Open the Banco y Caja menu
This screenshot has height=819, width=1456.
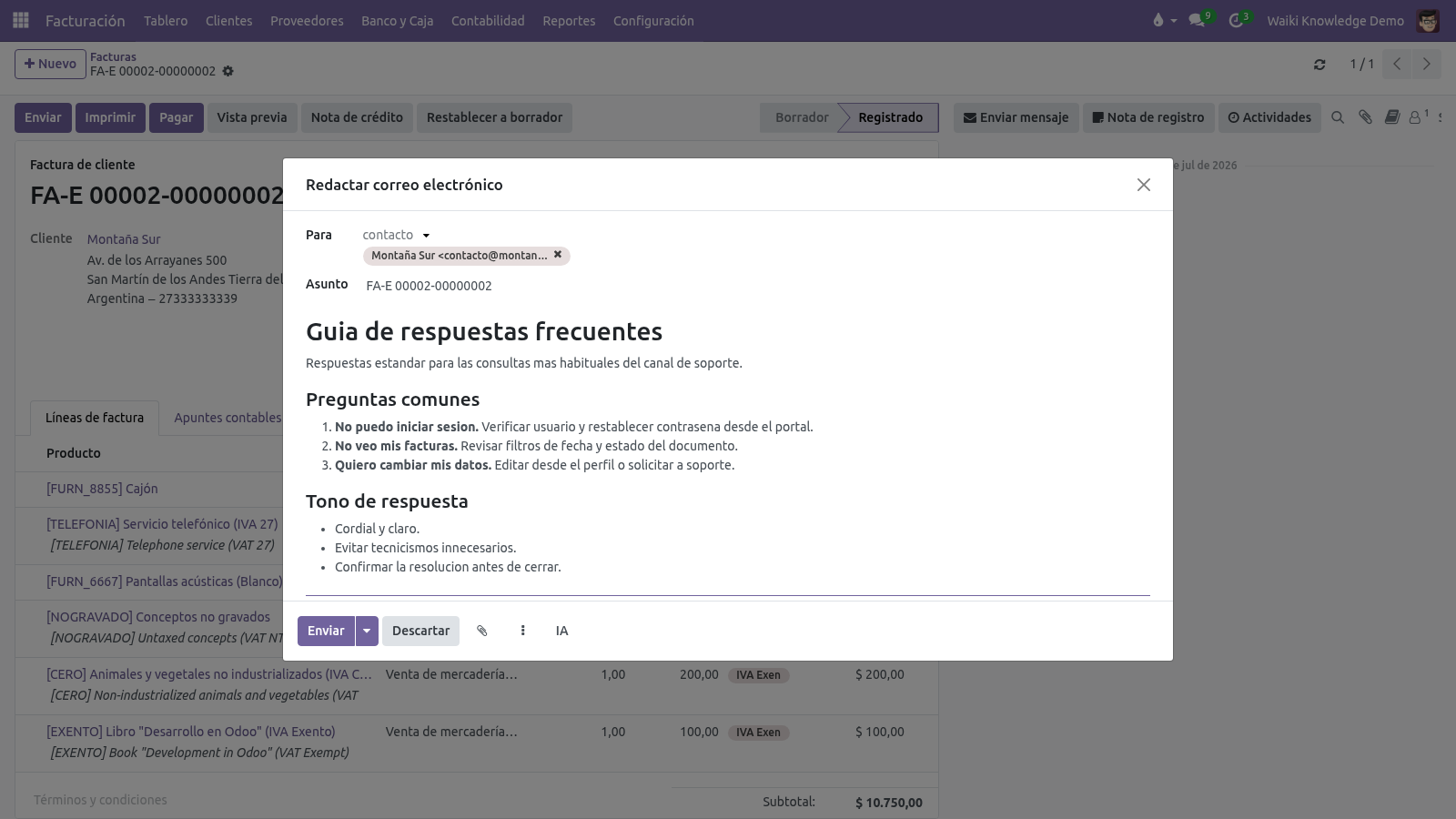397,20
